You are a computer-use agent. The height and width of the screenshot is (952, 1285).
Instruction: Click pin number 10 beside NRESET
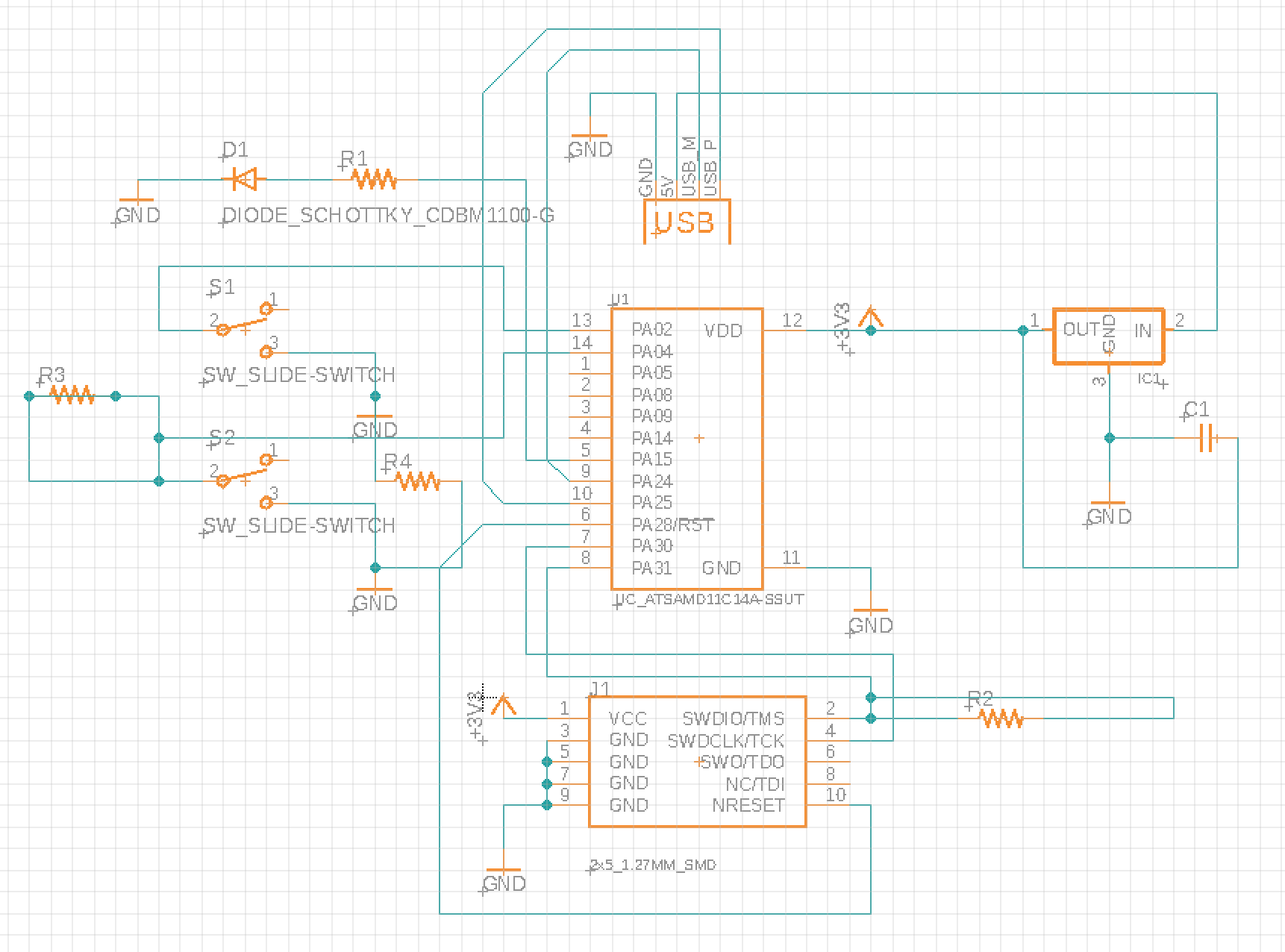coord(836,795)
